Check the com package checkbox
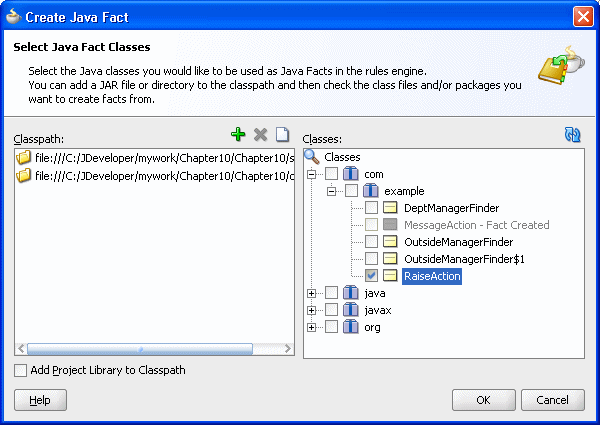 click(x=331, y=174)
